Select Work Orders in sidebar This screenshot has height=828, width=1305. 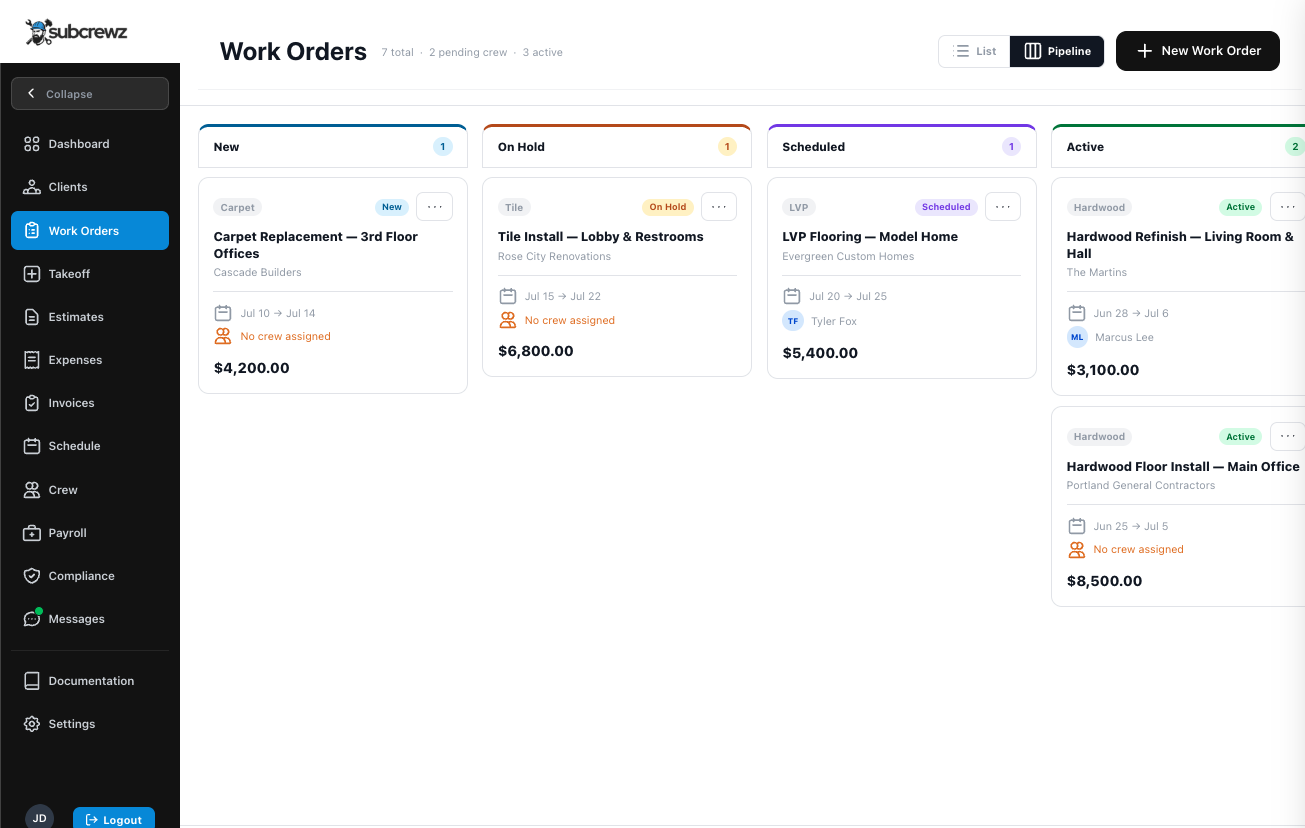click(90, 231)
